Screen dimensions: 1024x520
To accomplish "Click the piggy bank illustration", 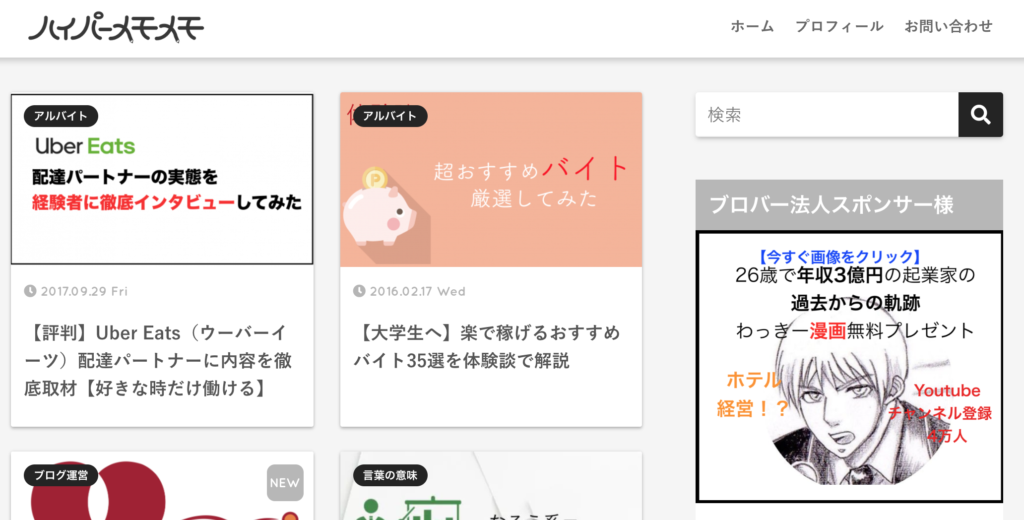I will [379, 208].
